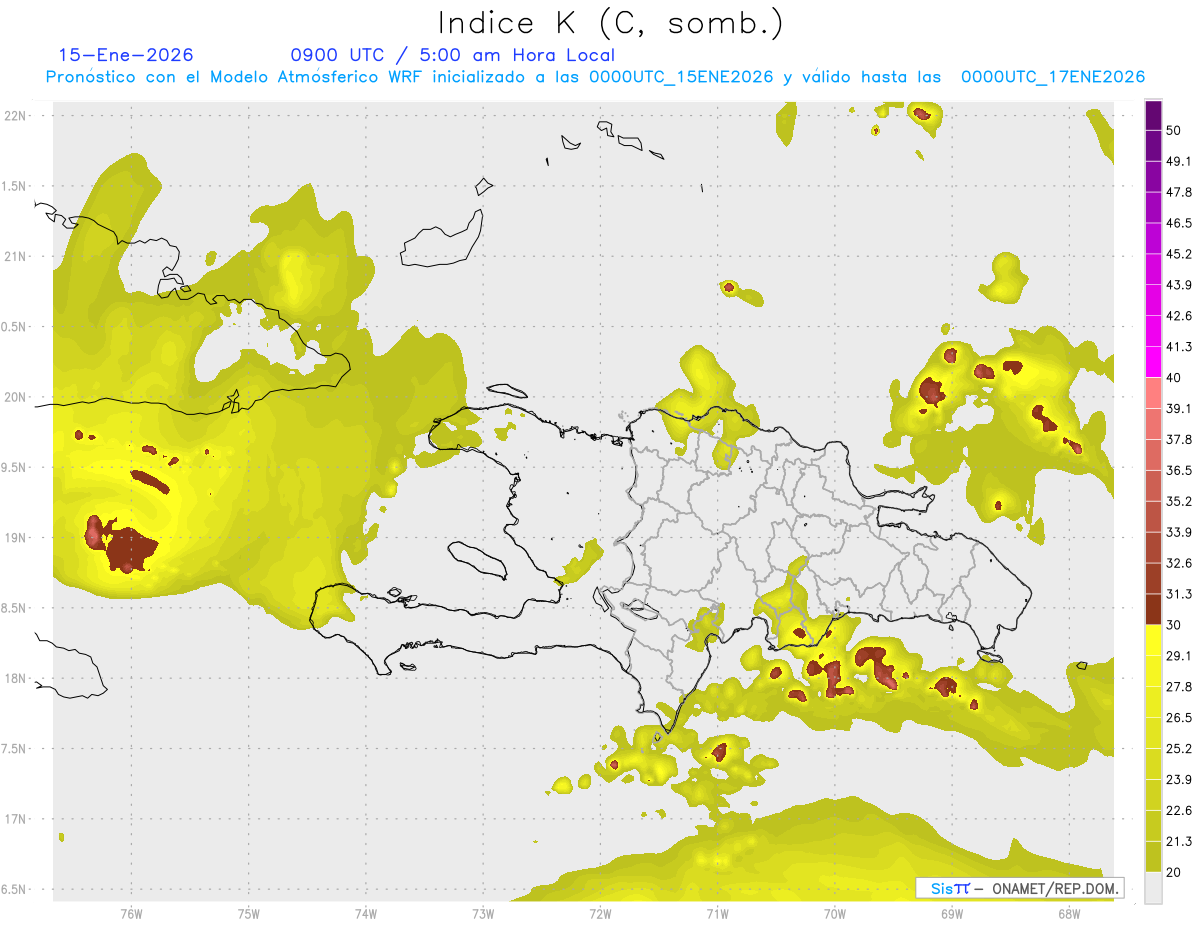Click the colorbar value '25.2'
This screenshot has height=927, width=1200.
point(1180,748)
